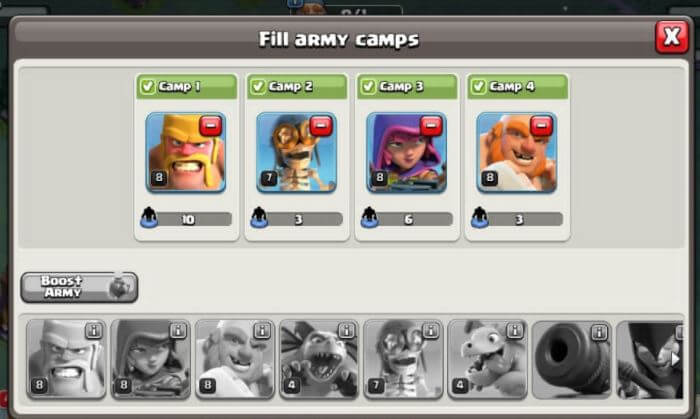This screenshot has width=700, height=419.
Task: Uncheck the Camp 1 checkbox
Action: point(148,86)
